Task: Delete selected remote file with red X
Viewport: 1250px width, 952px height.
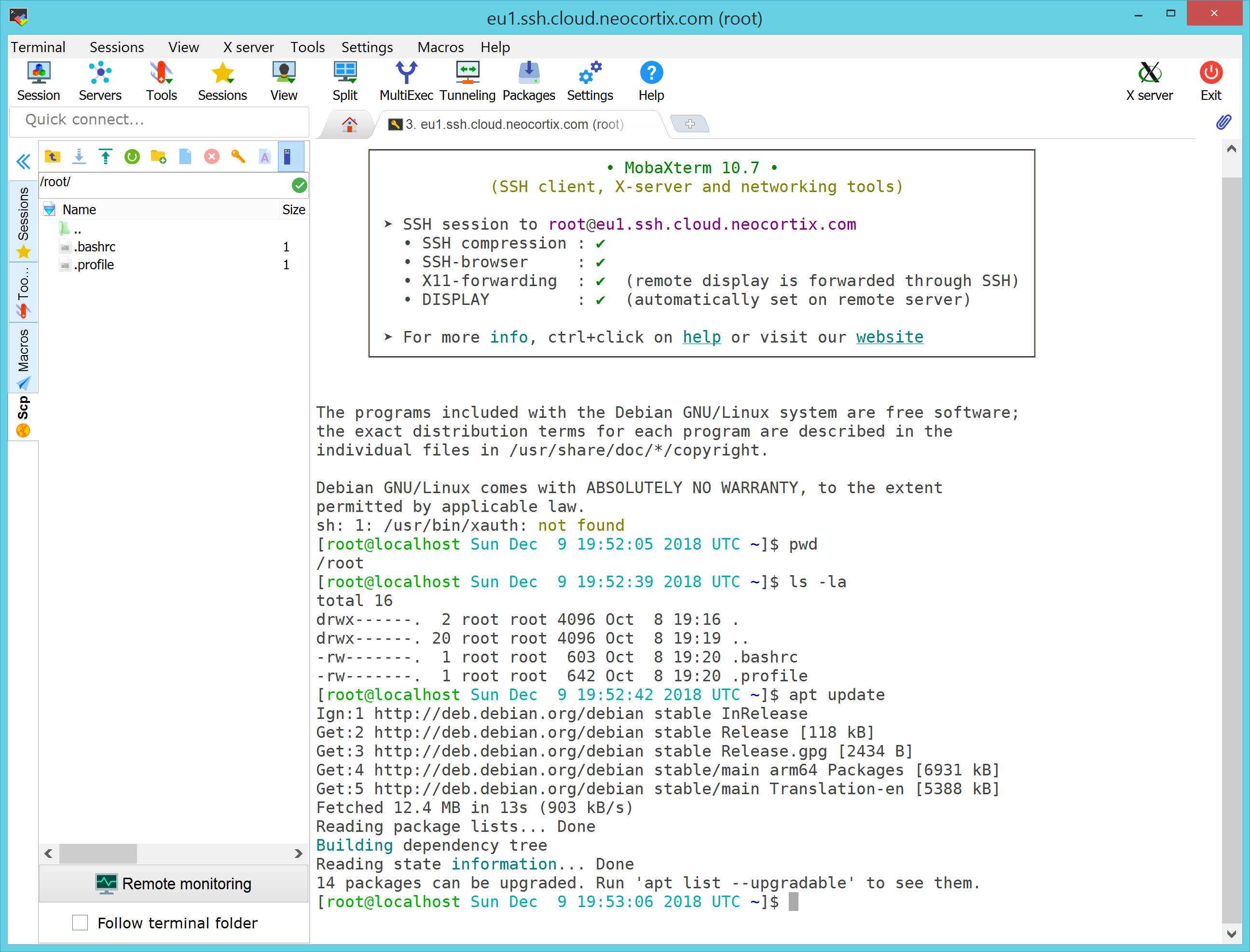Action: pos(211,156)
